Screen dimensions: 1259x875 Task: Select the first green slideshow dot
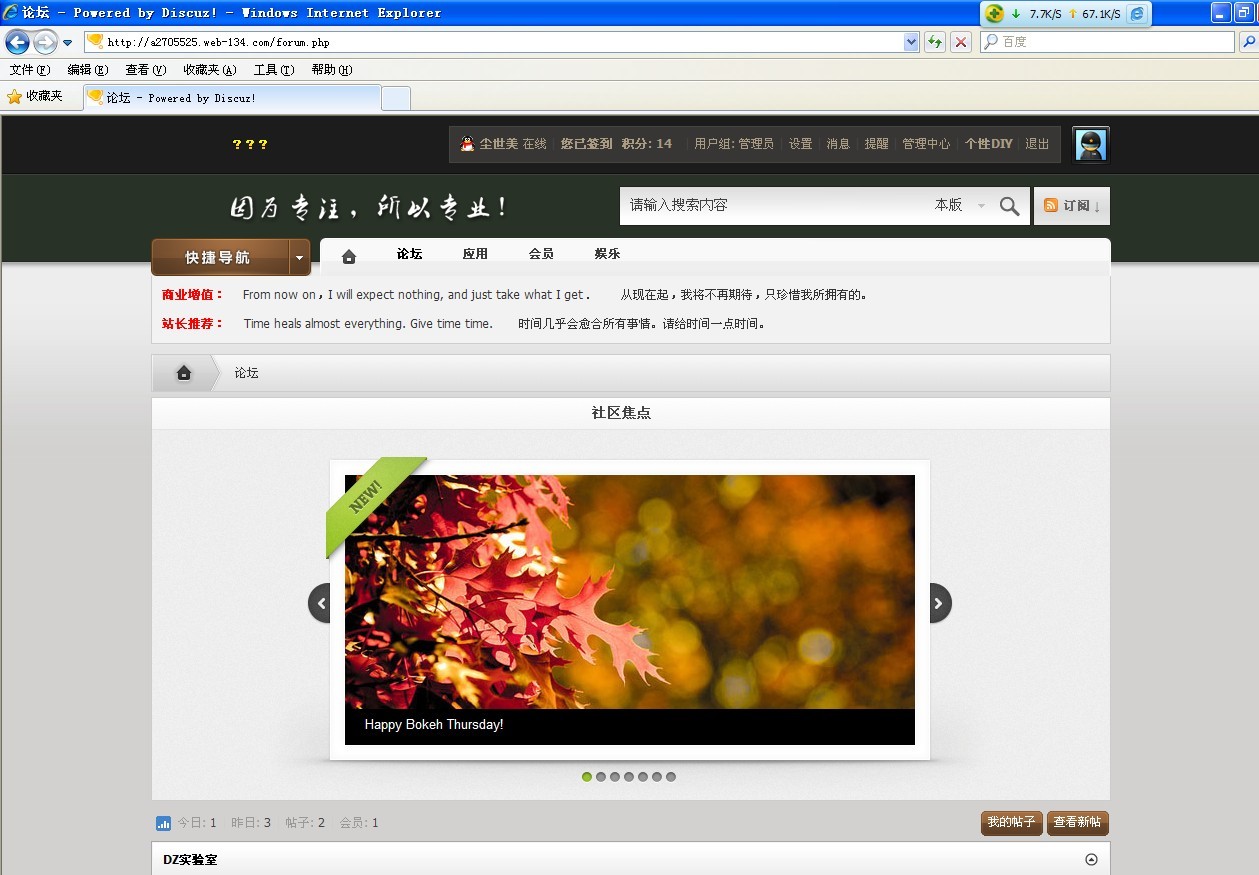click(x=587, y=777)
